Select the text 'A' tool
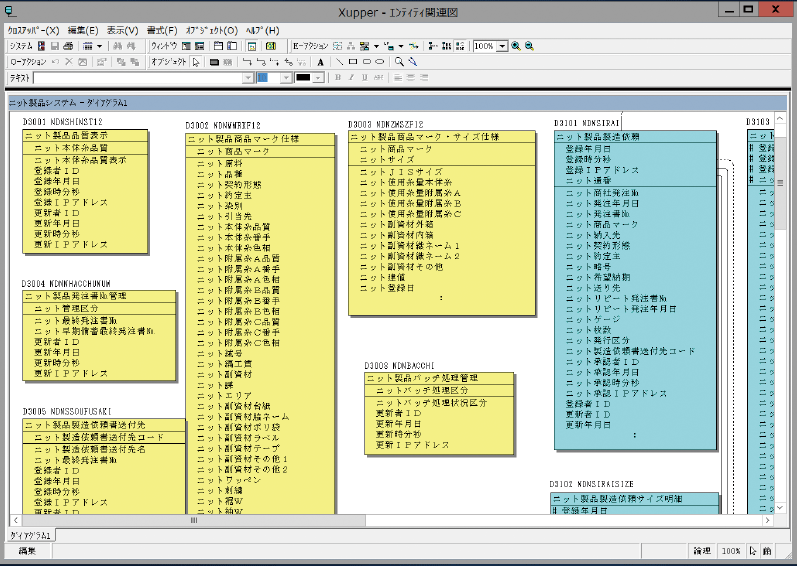Screen dimensions: 797x566 click(321, 62)
